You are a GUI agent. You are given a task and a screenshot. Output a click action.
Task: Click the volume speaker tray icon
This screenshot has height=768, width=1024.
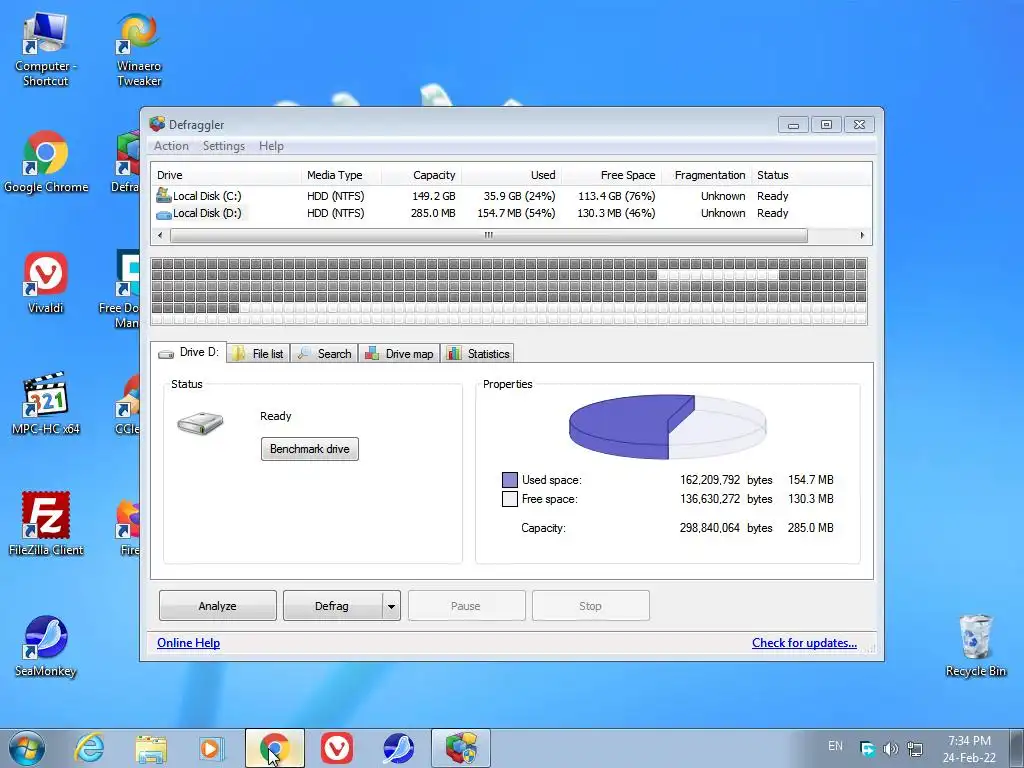pos(891,748)
